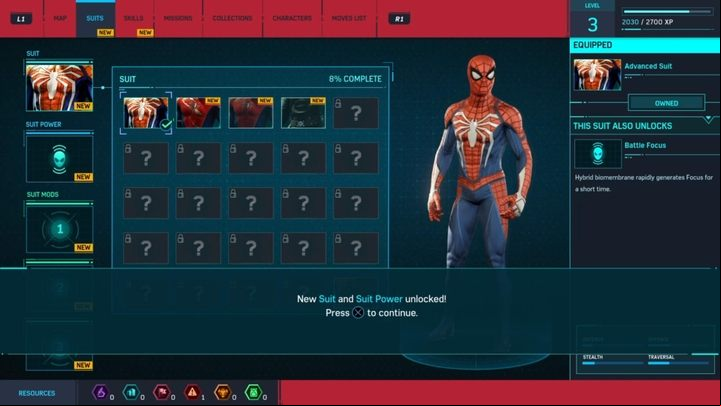This screenshot has height=406, width=721.
Task: Open the SUIT POWER slot icon
Action: tap(59, 159)
